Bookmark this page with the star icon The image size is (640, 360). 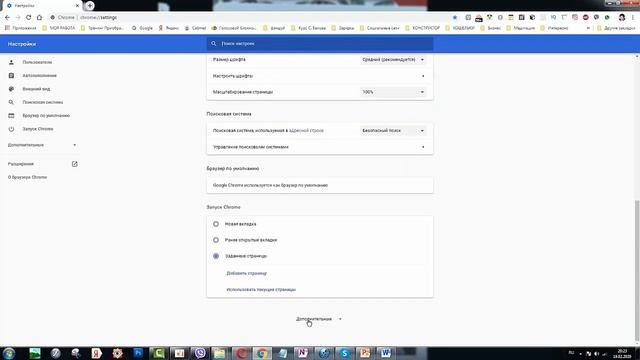click(x=455, y=18)
